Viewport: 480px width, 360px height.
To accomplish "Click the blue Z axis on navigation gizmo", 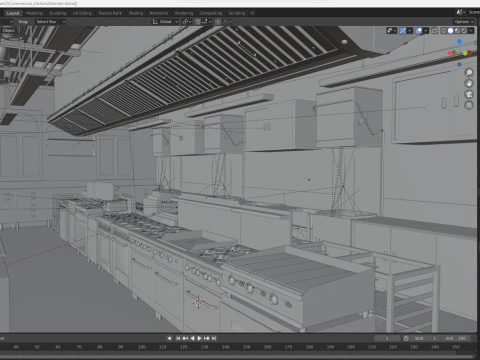I will pos(459,41).
